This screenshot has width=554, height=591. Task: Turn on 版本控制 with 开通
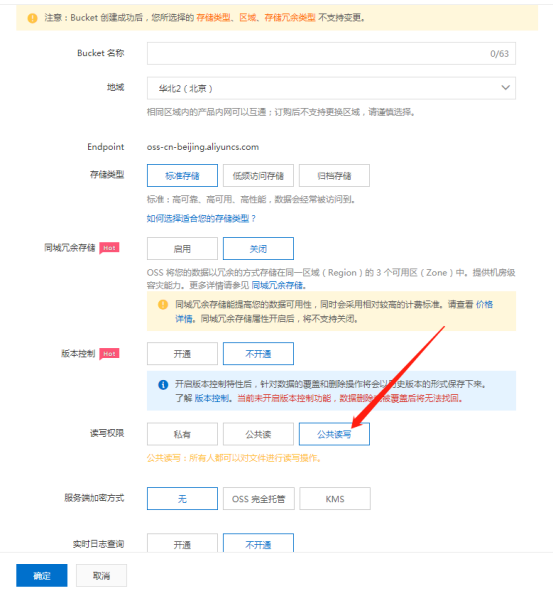point(182,354)
